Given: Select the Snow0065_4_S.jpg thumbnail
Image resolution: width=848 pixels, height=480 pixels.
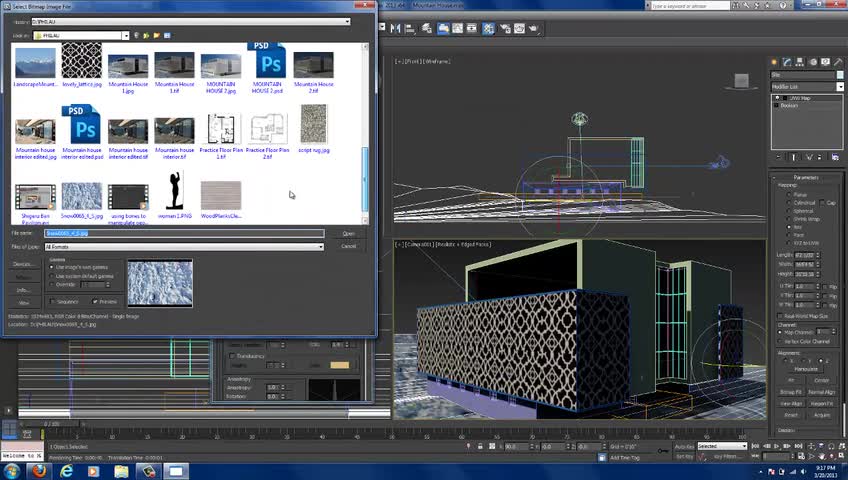Looking at the screenshot, I should (81, 196).
